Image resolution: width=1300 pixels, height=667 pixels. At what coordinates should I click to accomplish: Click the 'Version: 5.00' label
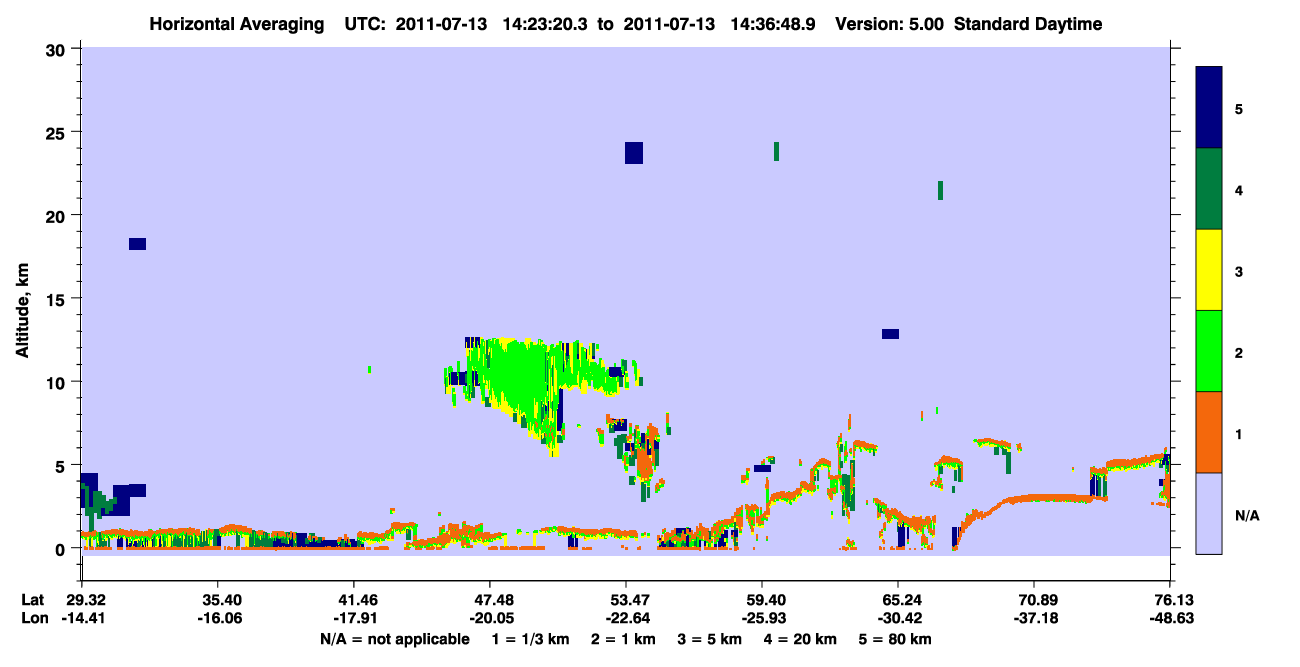[891, 24]
